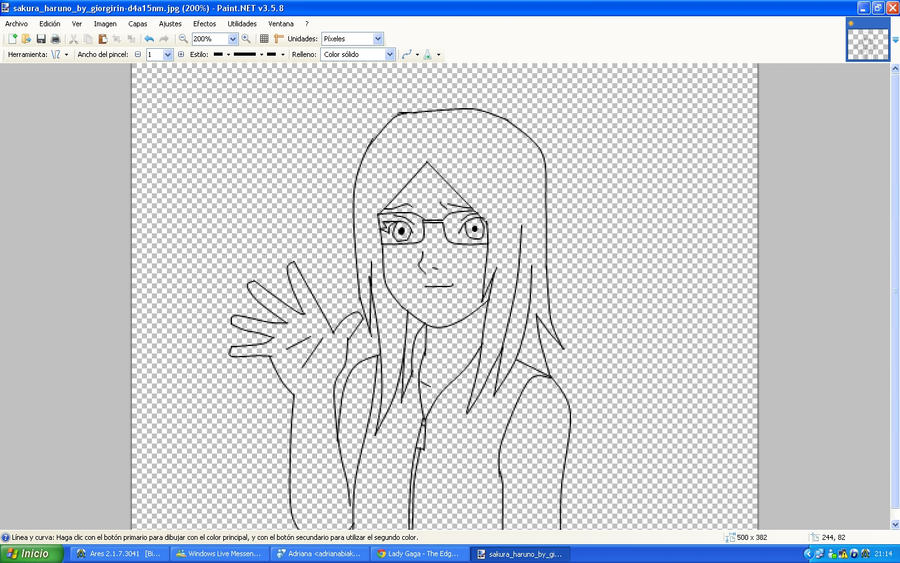900x563 pixels.
Task: Click the Print icon
Action: 55,39
